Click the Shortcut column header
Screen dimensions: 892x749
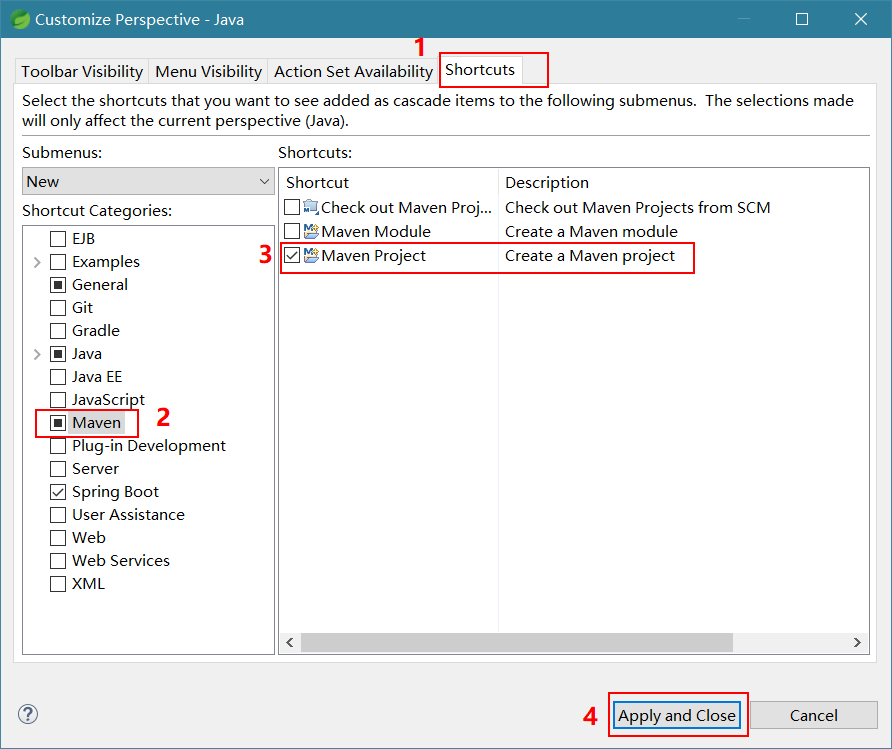389,183
